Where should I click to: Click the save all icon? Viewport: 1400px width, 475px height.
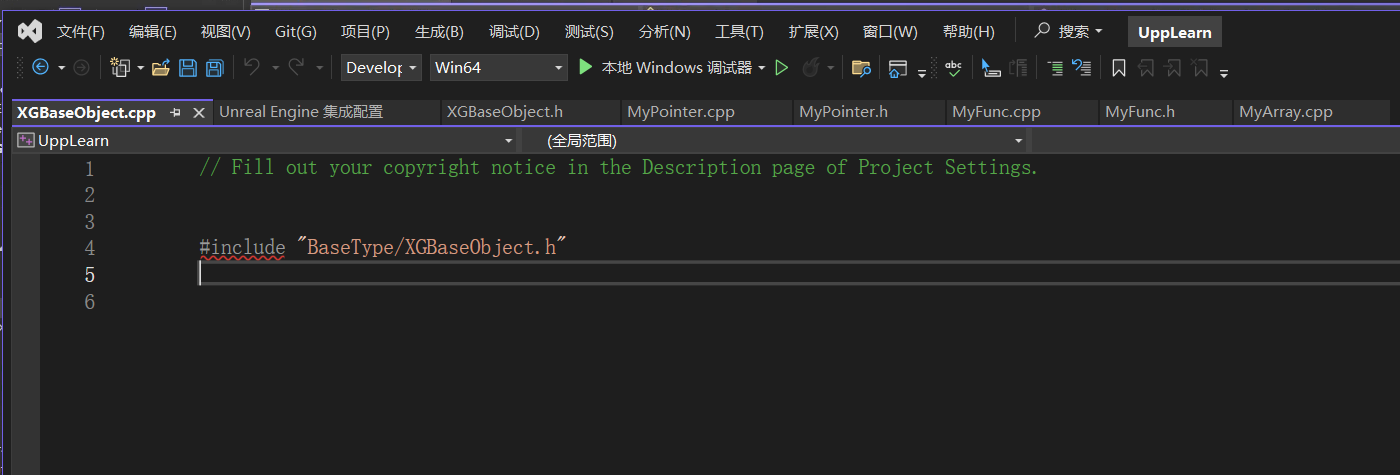pyautogui.click(x=214, y=68)
